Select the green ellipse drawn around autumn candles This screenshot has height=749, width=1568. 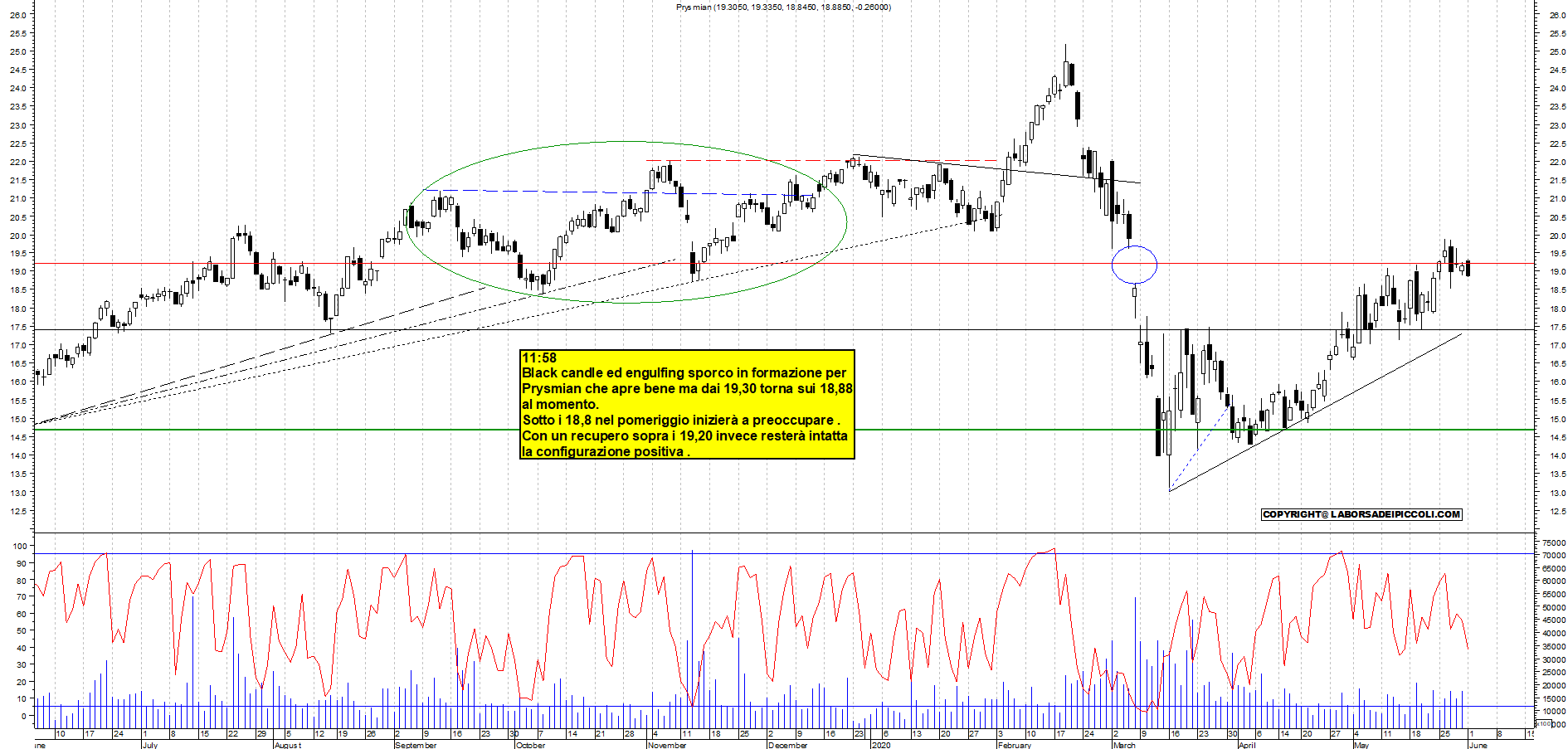(x=626, y=222)
